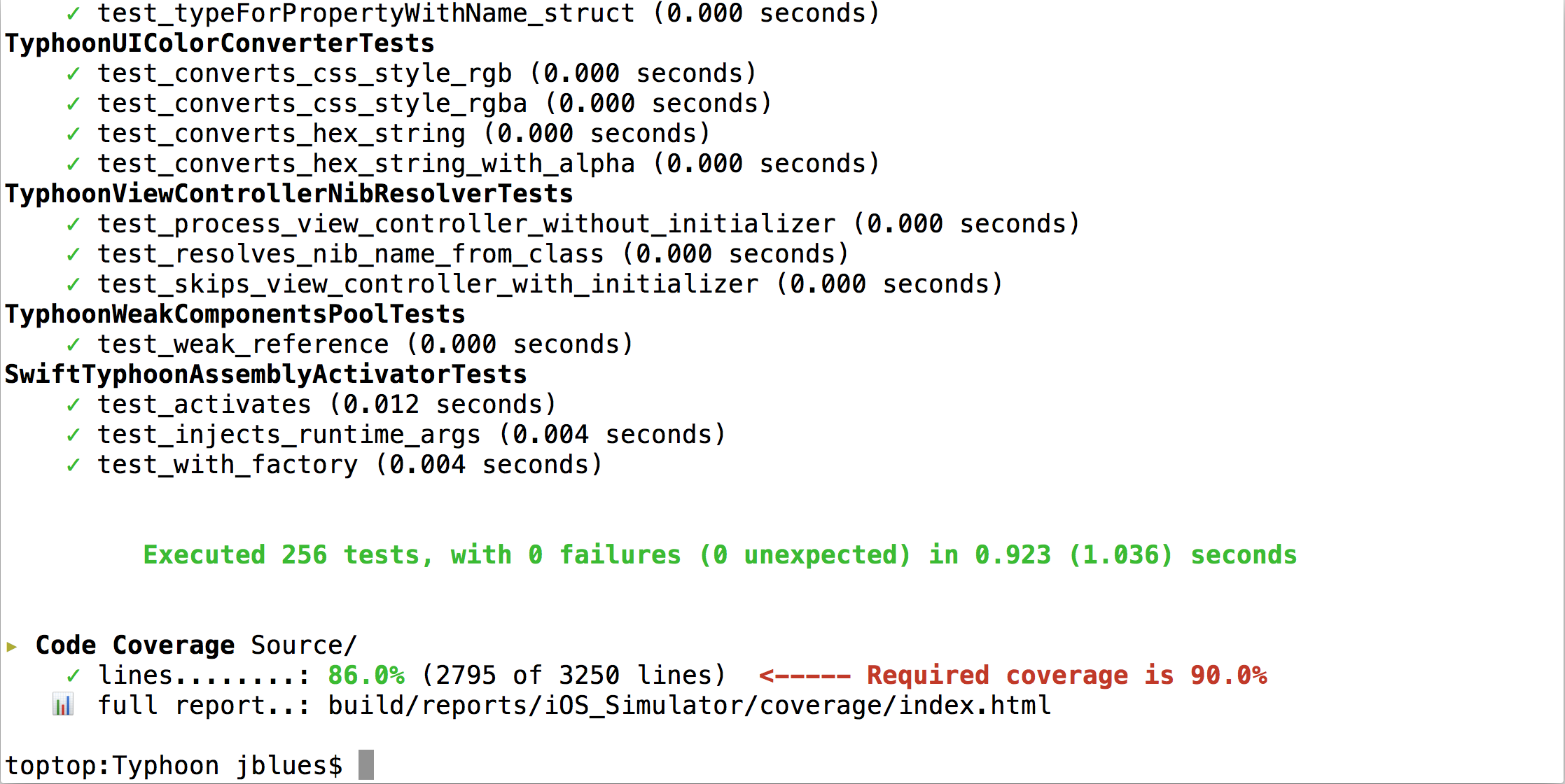Click the Executed 256 tests summary line
1565x784 pixels.
(x=720, y=555)
